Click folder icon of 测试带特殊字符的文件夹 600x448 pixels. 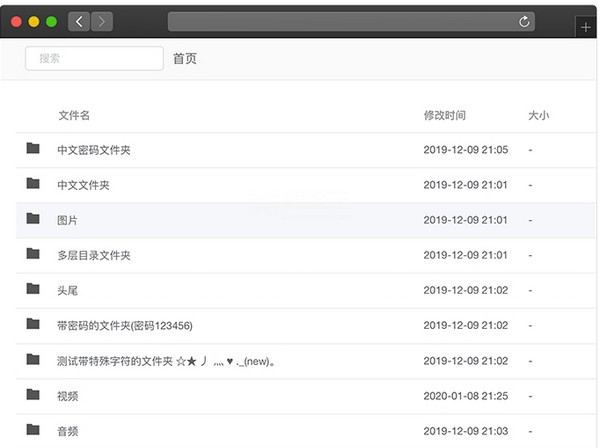tap(33, 359)
